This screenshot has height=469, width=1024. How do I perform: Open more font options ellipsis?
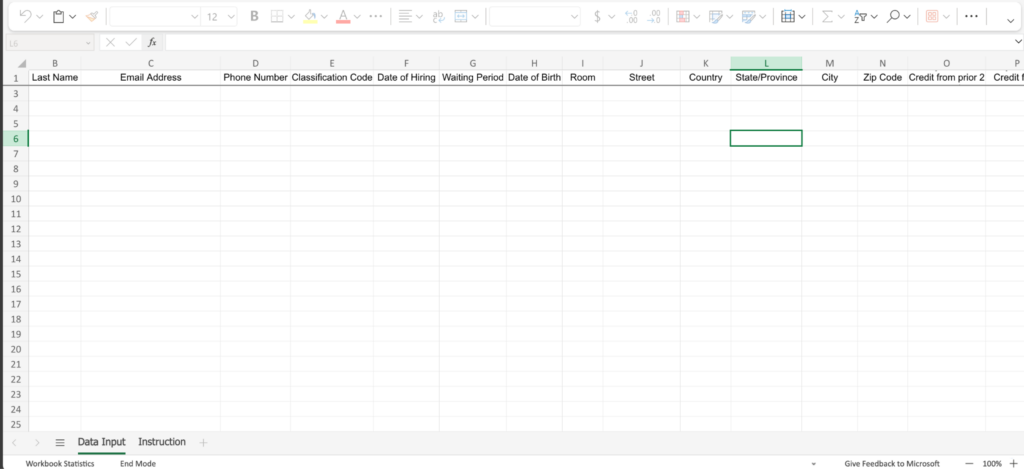(x=376, y=16)
